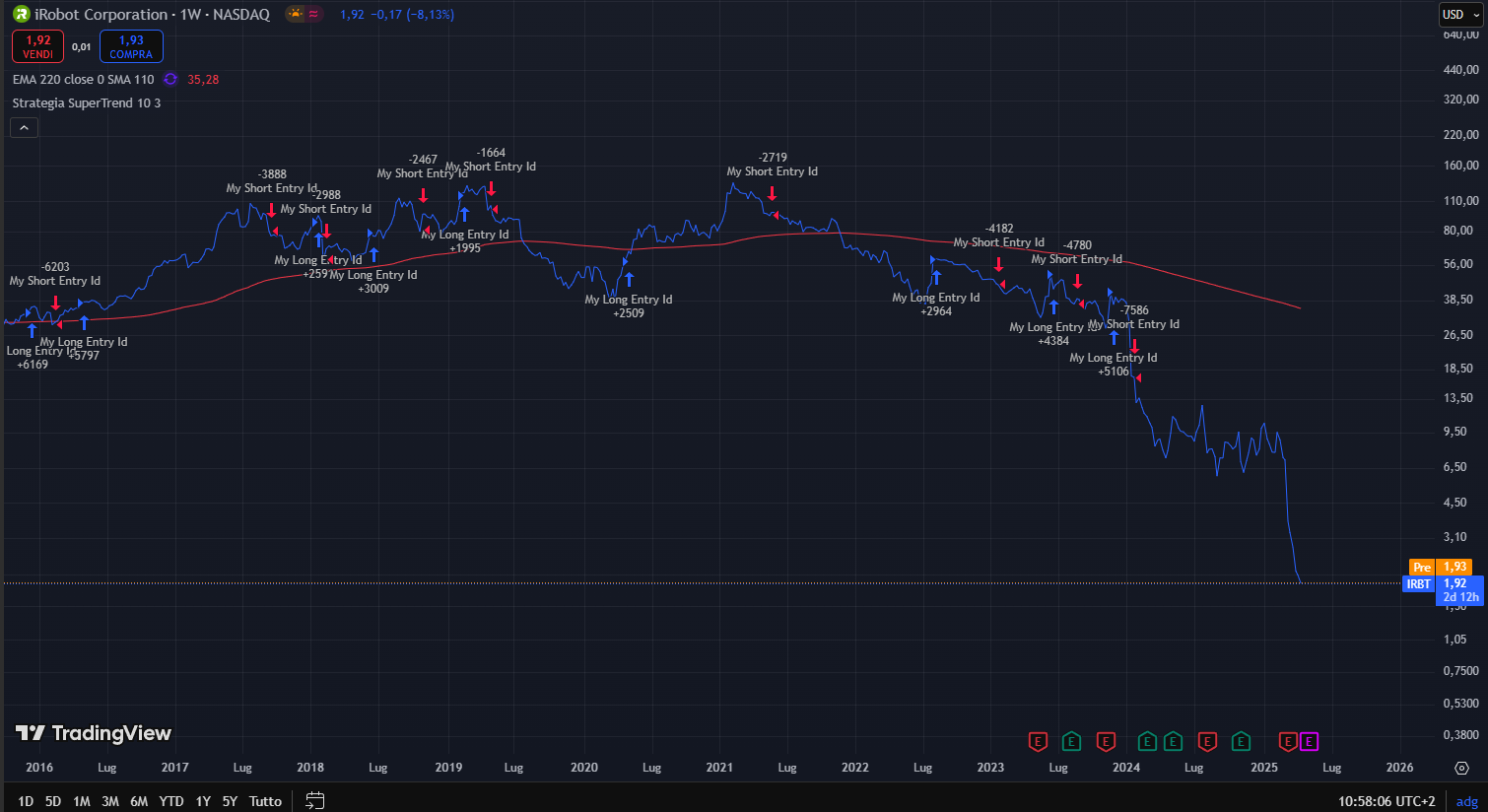This screenshot has height=812, width=1488.
Task: Click the -6203 My Short Entry Id label
Action: pos(55,274)
